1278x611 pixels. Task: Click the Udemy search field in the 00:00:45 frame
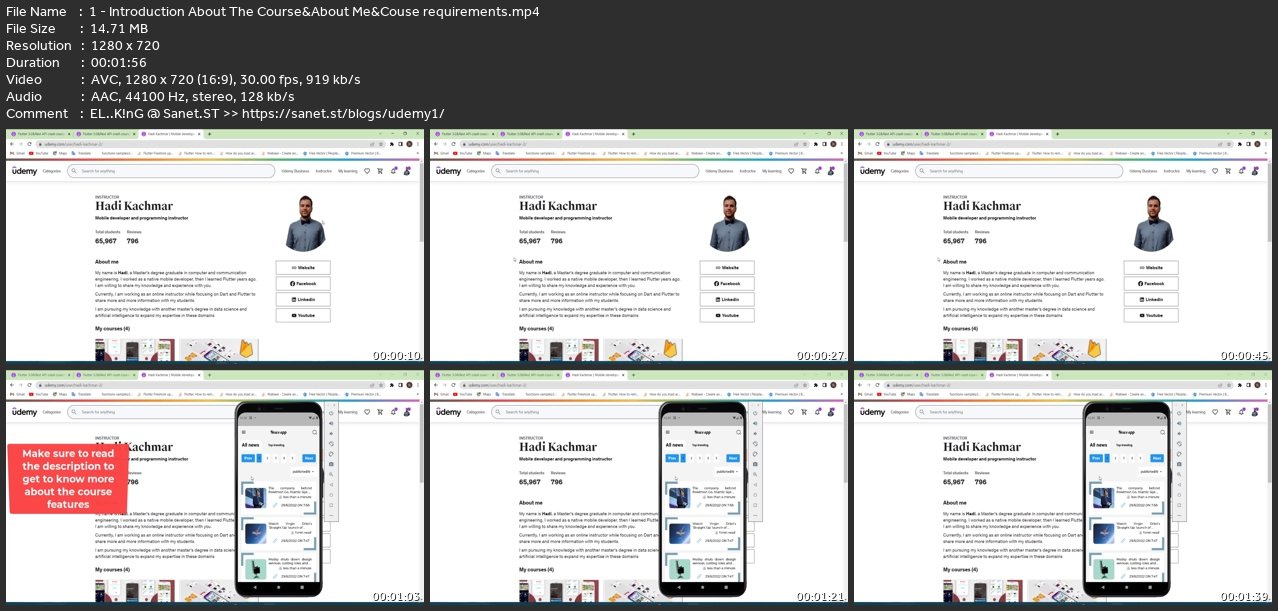click(x=1018, y=171)
